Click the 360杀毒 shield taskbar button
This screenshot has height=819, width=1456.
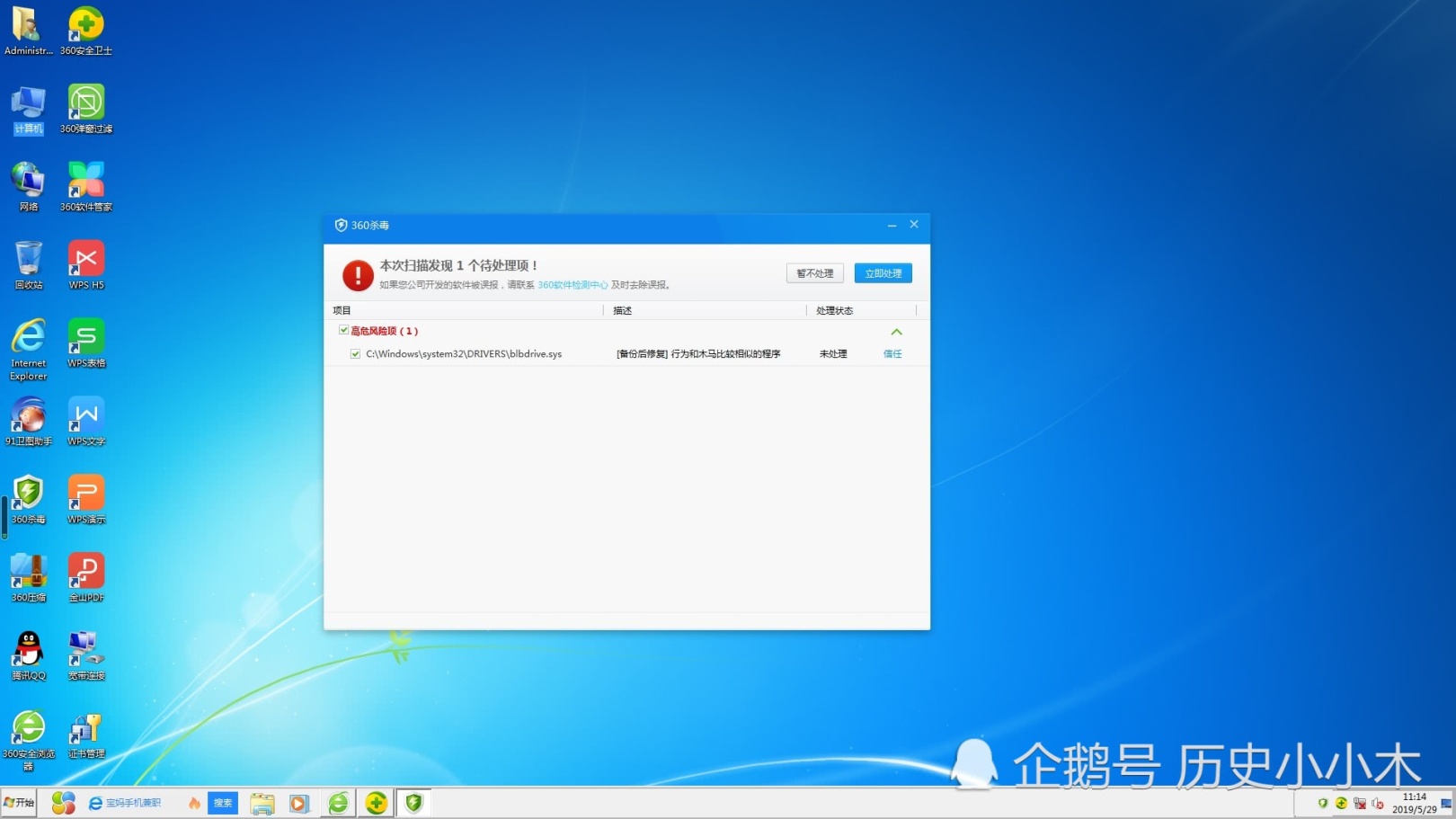(x=413, y=803)
